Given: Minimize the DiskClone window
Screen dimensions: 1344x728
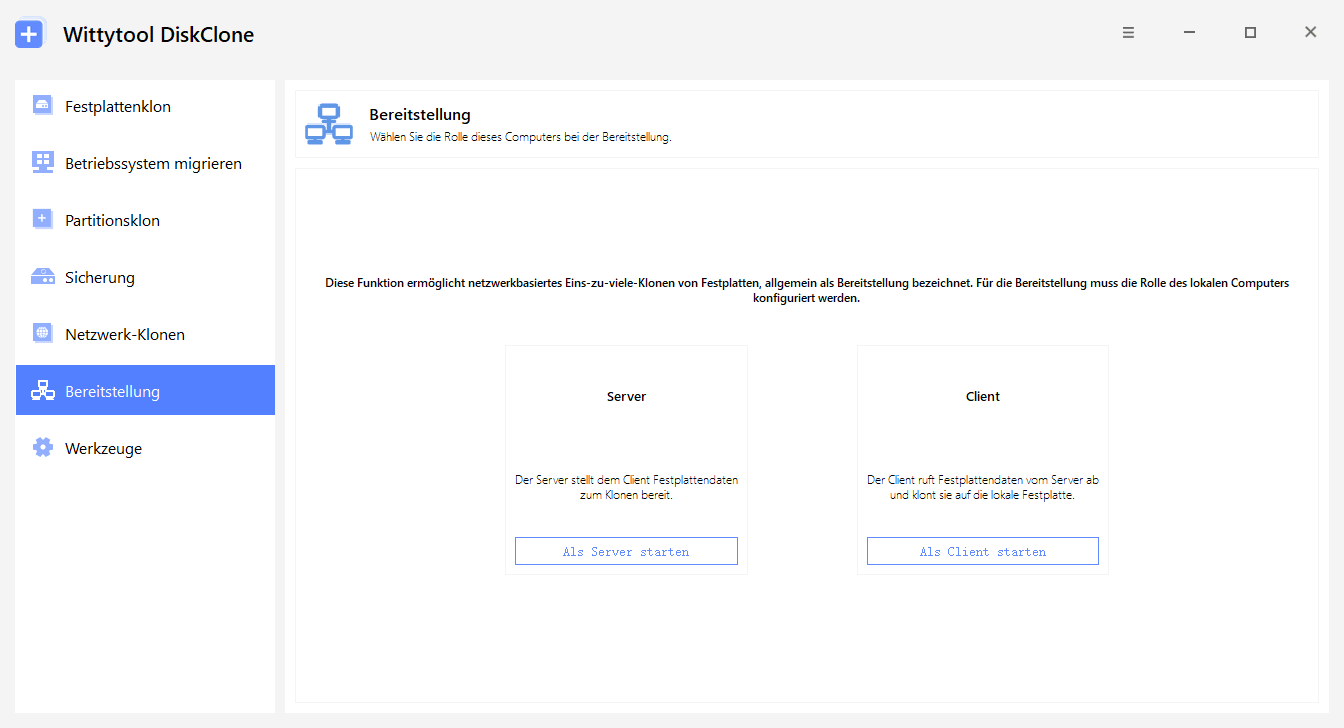Looking at the screenshot, I should [1189, 33].
